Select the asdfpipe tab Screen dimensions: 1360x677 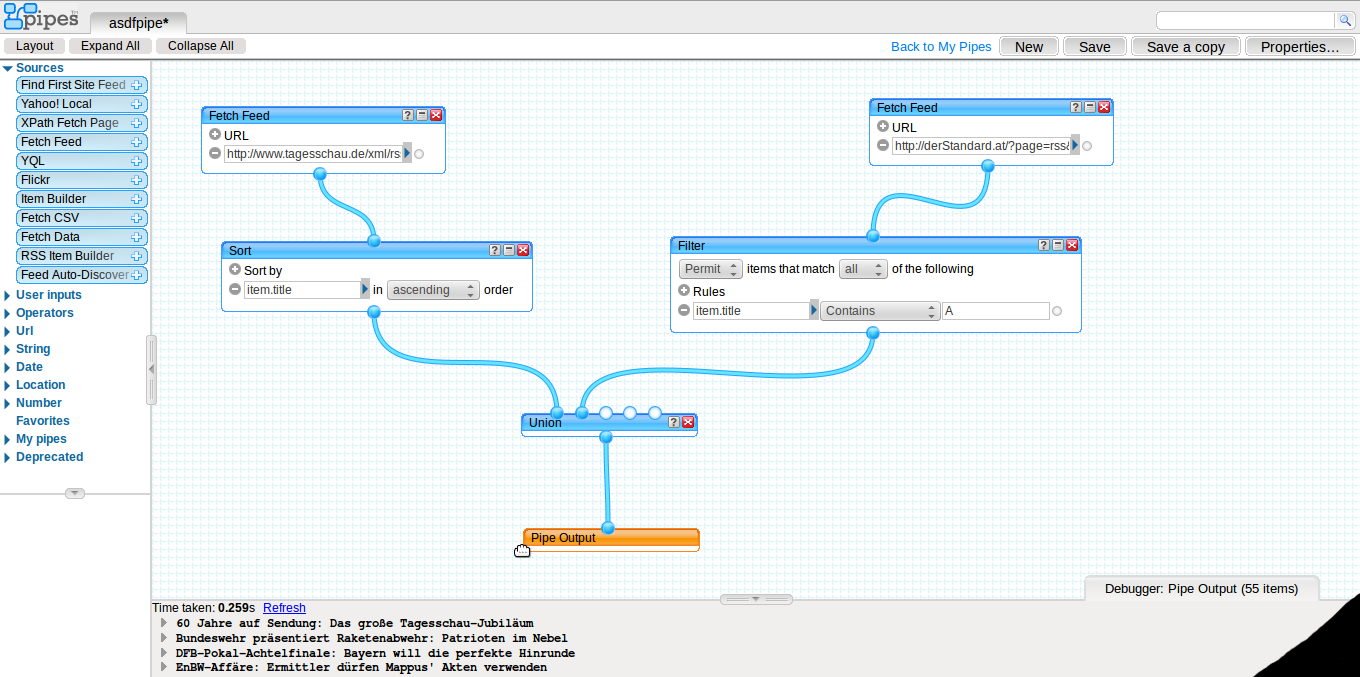[x=138, y=22]
